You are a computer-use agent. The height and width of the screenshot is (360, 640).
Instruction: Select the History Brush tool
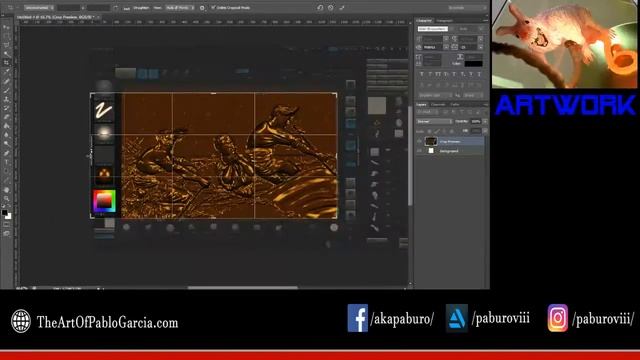point(6,108)
